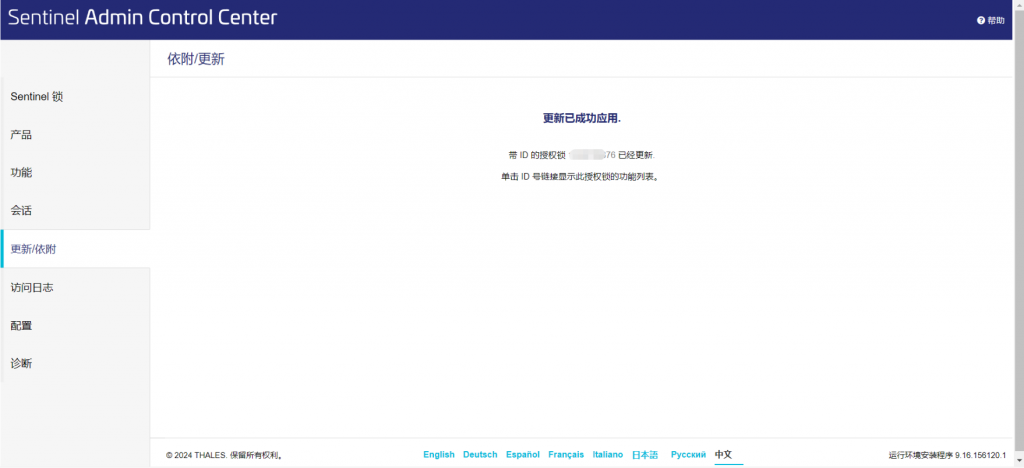Switch language to 日本語
This screenshot has height=468, width=1024.
[645, 455]
